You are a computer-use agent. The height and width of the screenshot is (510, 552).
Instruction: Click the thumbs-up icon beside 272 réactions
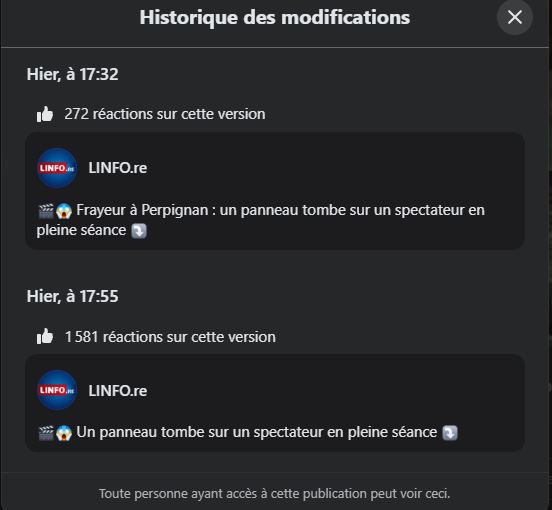45,114
